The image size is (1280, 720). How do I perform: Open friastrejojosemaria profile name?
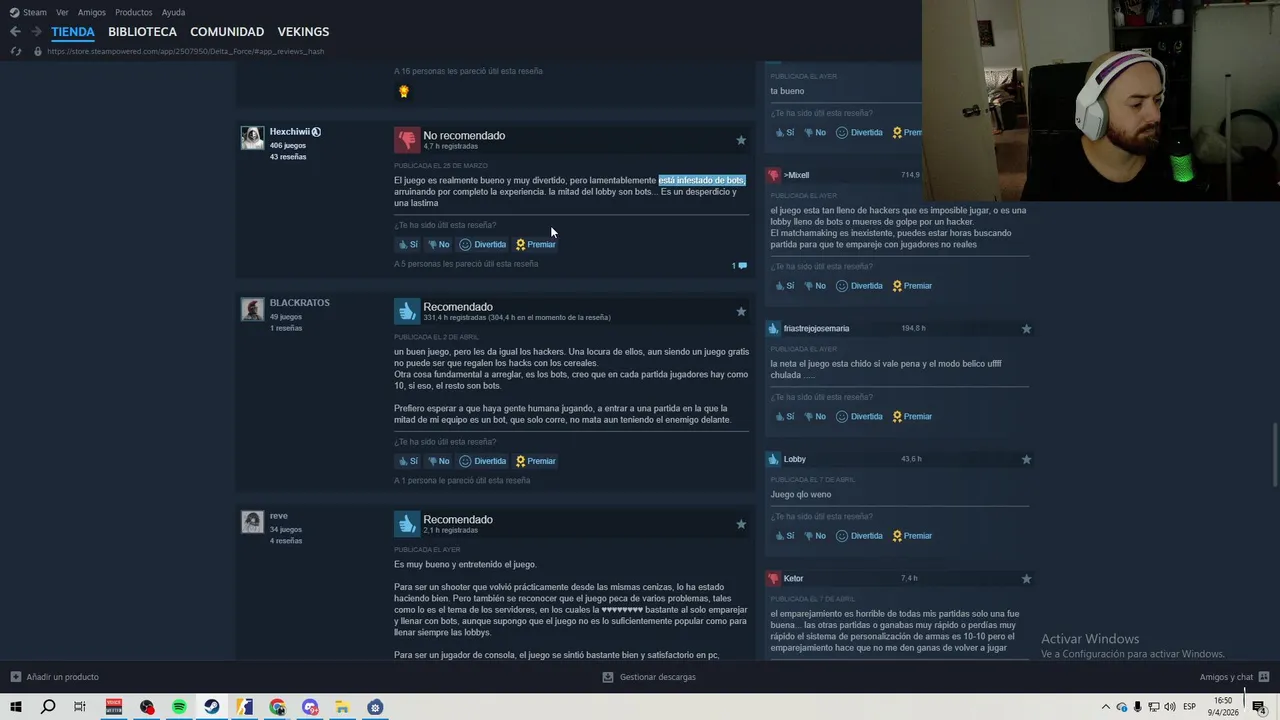tap(817, 329)
